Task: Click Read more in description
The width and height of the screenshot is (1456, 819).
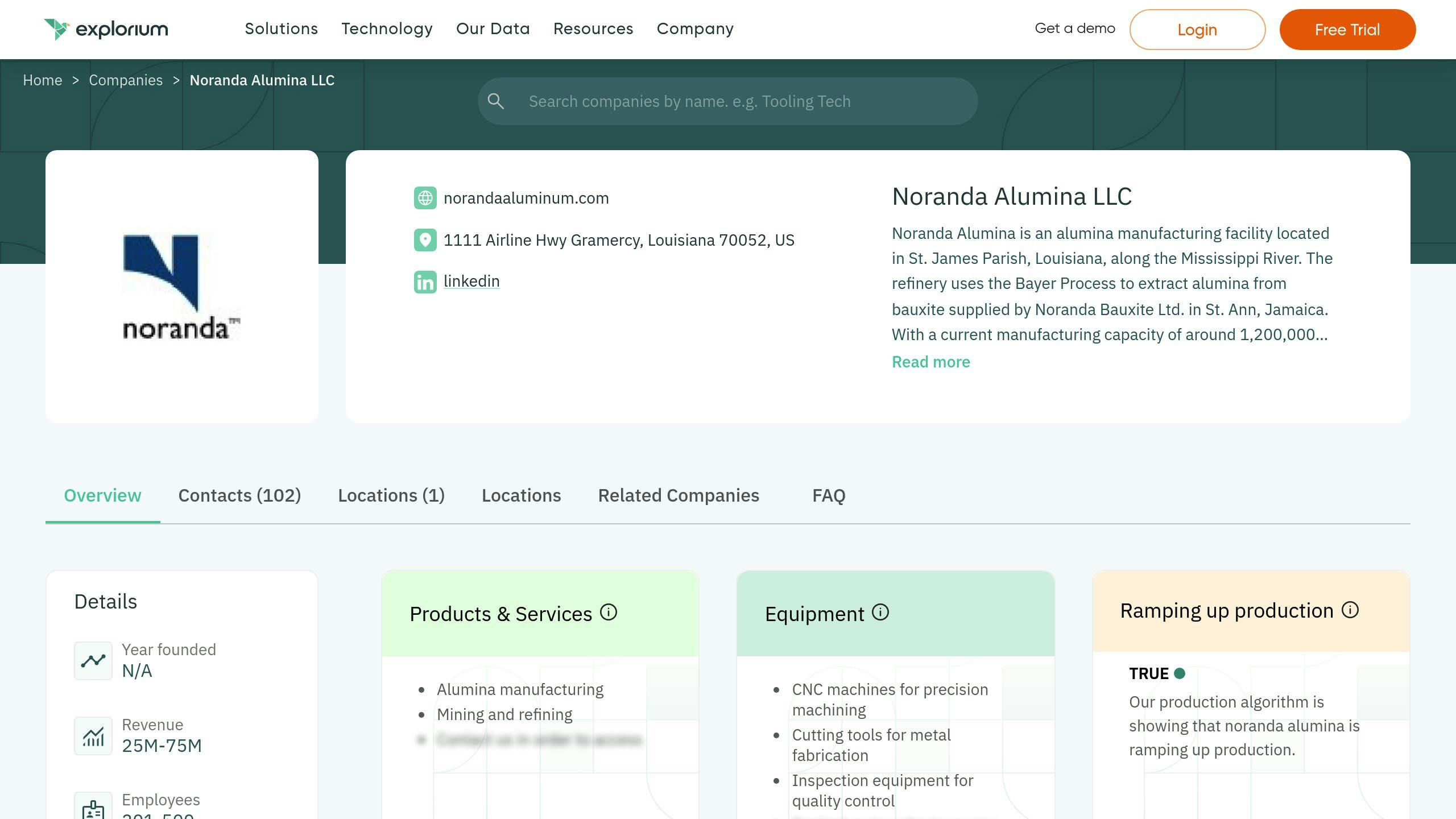Action: [931, 362]
